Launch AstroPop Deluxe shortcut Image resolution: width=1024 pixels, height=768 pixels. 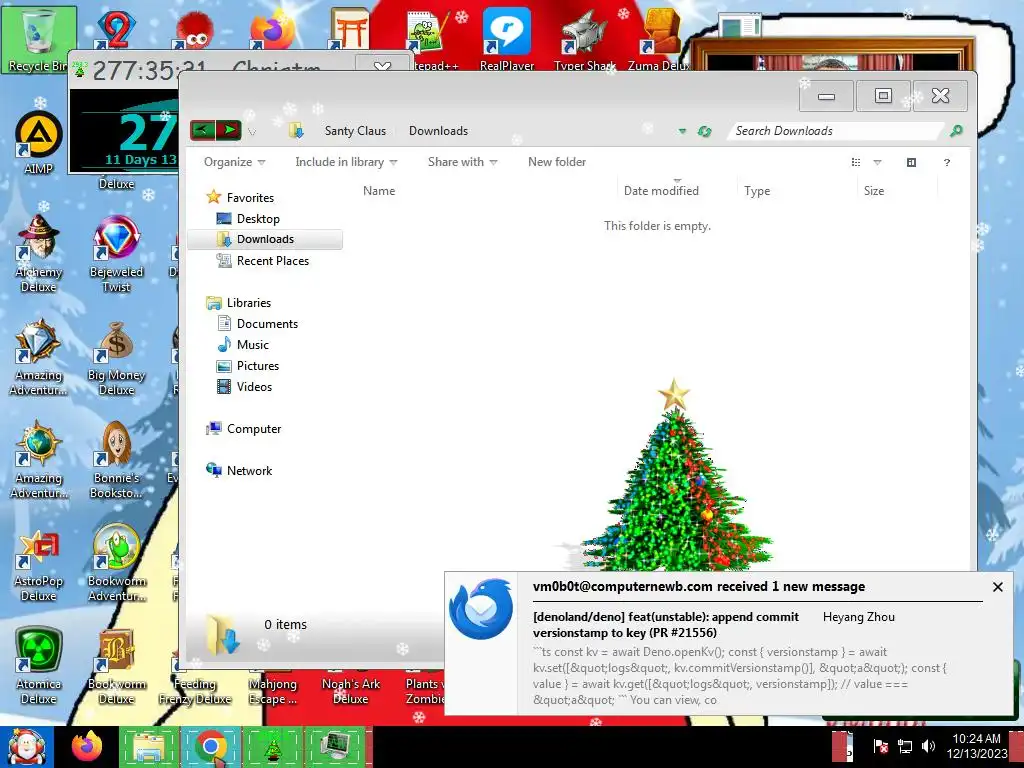point(39,564)
